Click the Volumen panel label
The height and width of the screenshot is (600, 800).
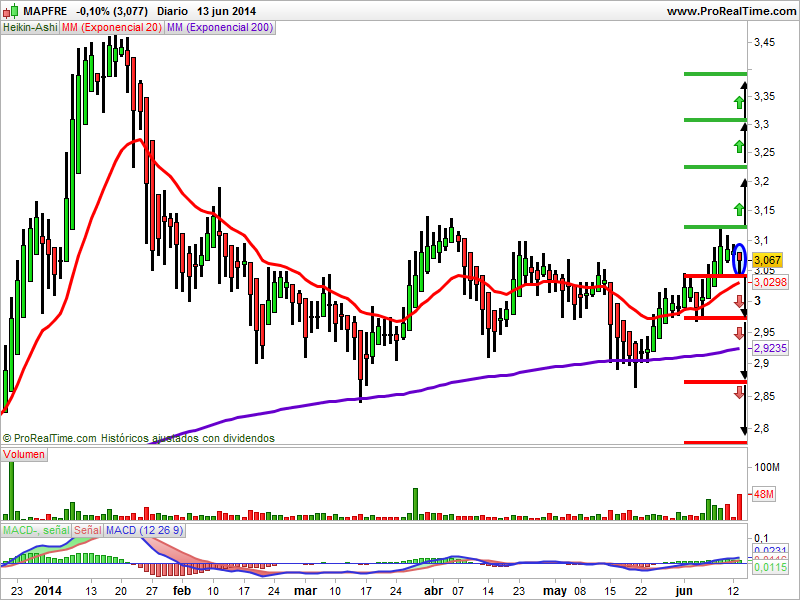[x=24, y=455]
